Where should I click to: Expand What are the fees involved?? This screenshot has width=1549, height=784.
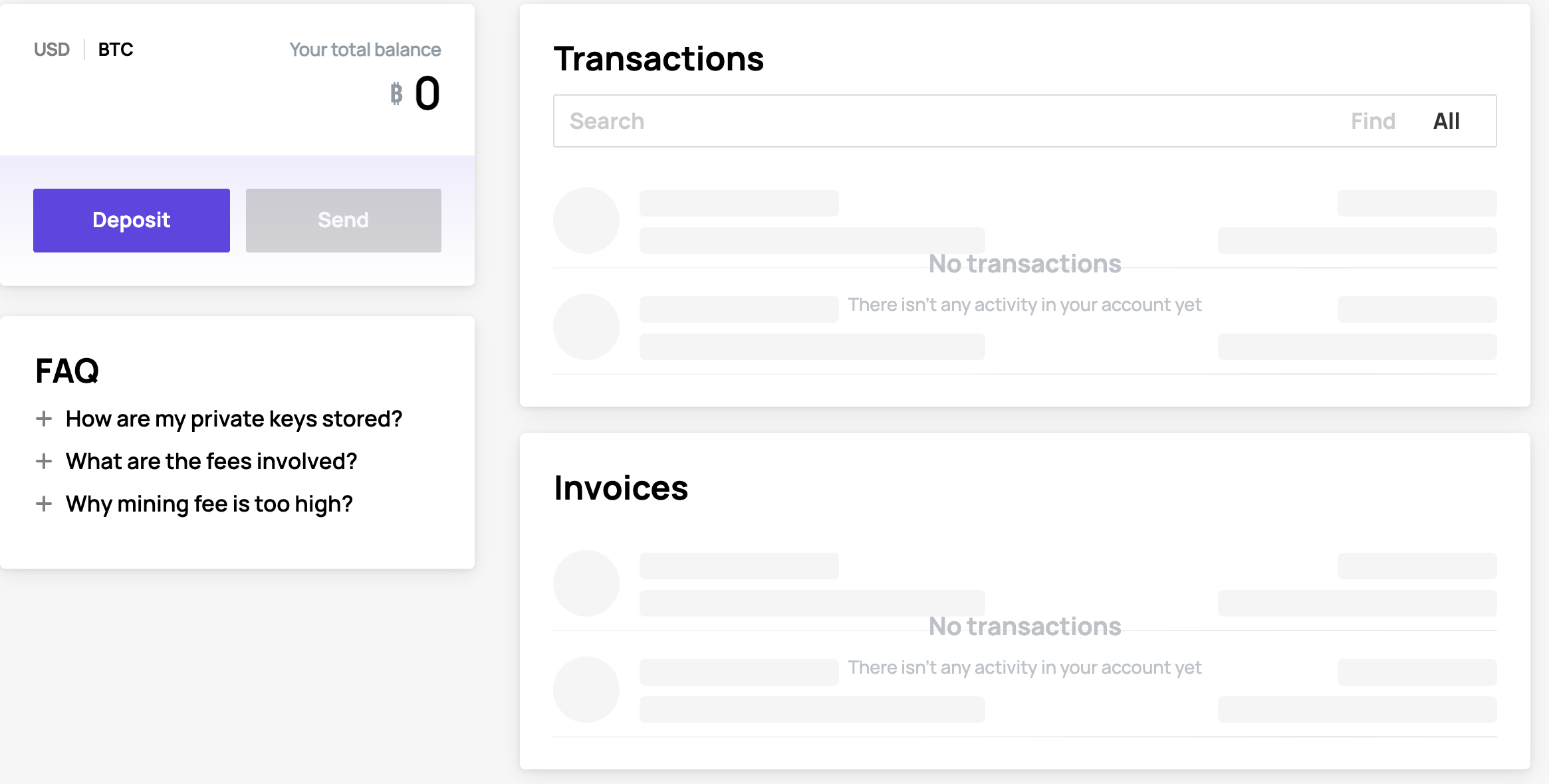[x=211, y=461]
